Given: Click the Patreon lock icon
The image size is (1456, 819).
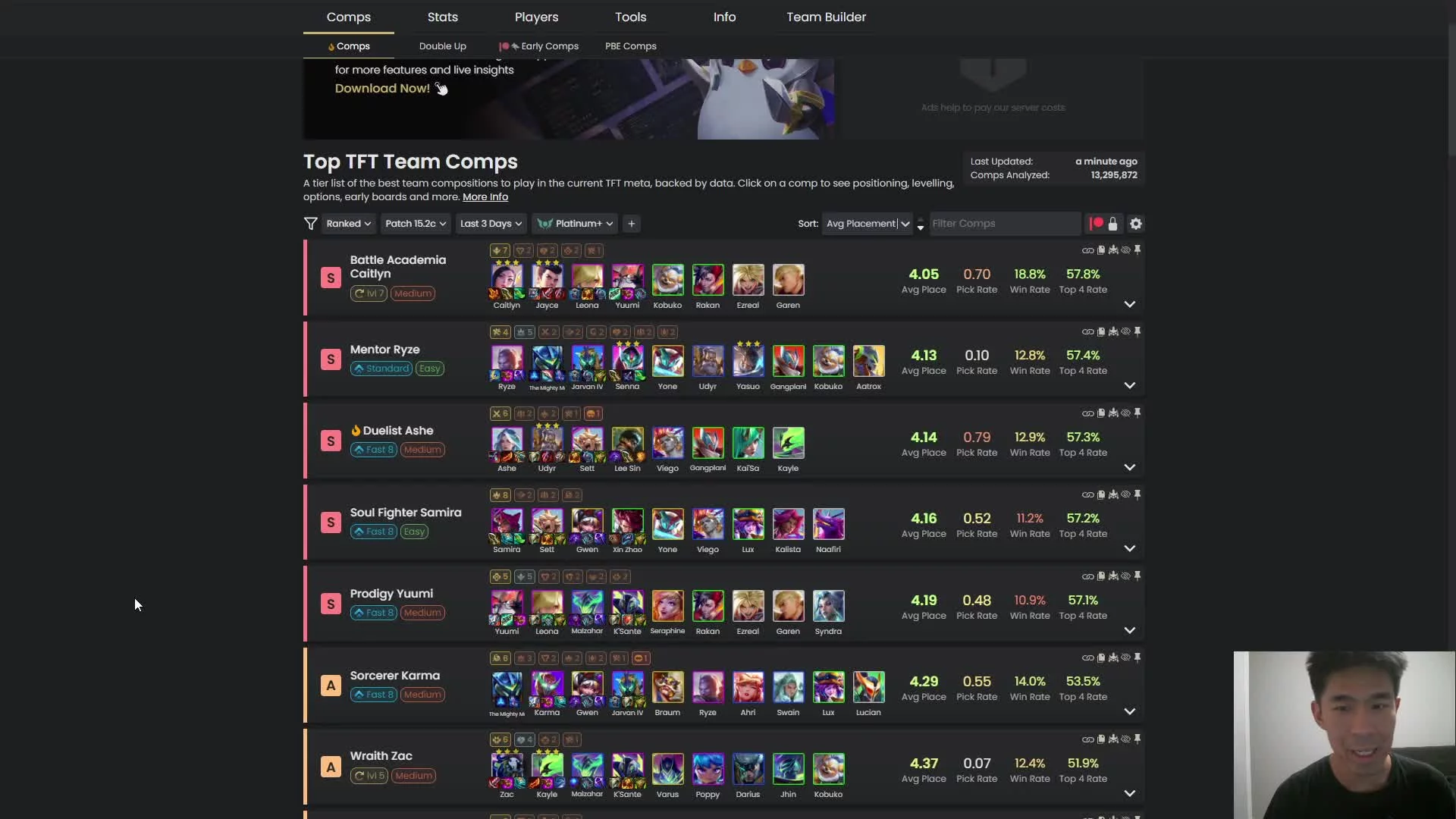Looking at the screenshot, I should pos(1112,224).
